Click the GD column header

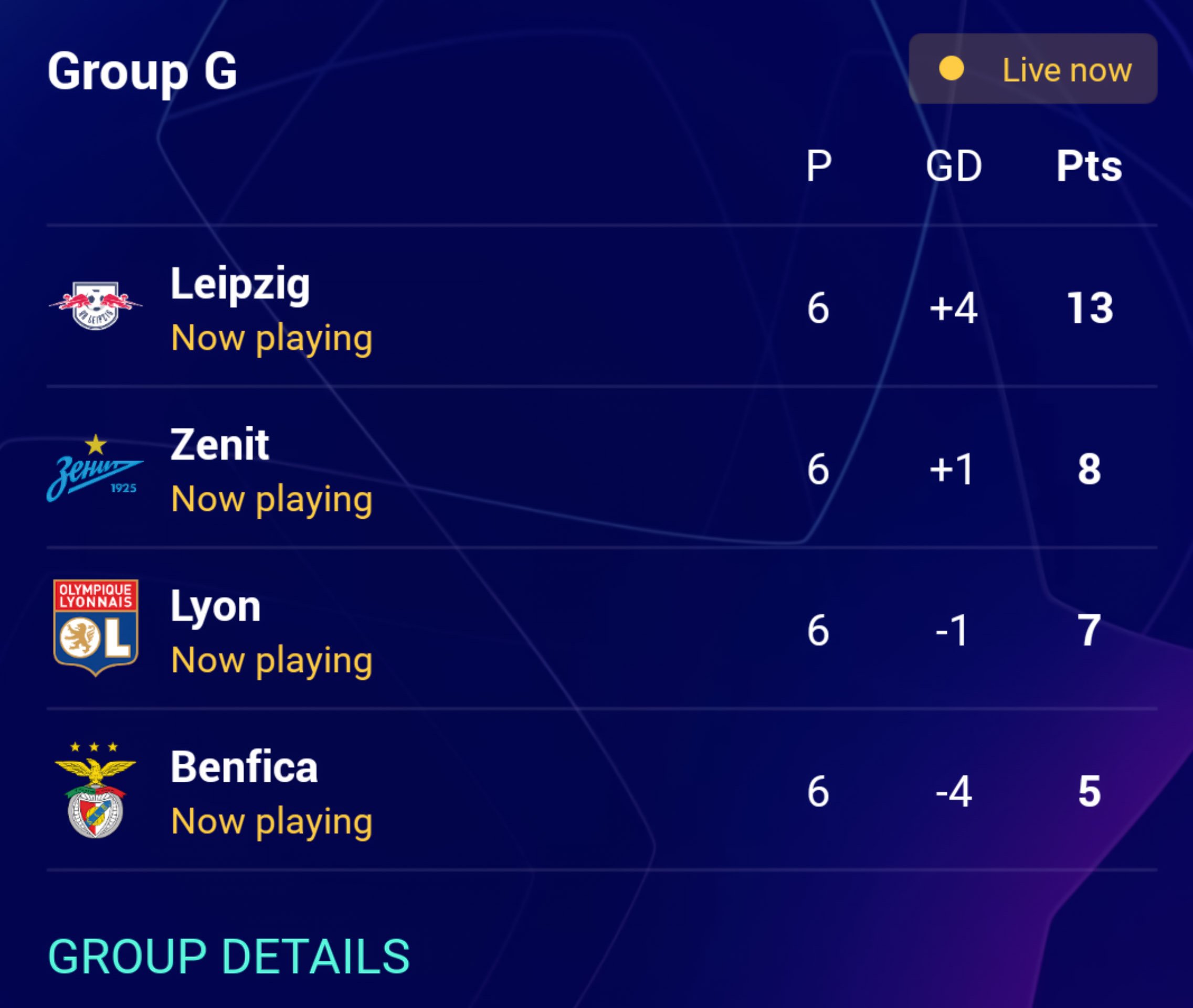click(954, 166)
